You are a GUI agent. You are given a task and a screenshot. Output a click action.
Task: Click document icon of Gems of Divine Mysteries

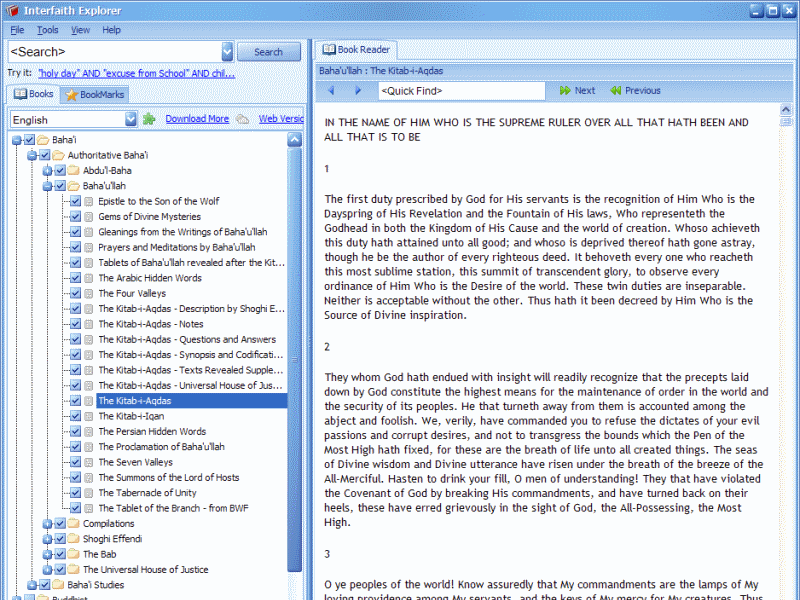pyautogui.click(x=89, y=217)
